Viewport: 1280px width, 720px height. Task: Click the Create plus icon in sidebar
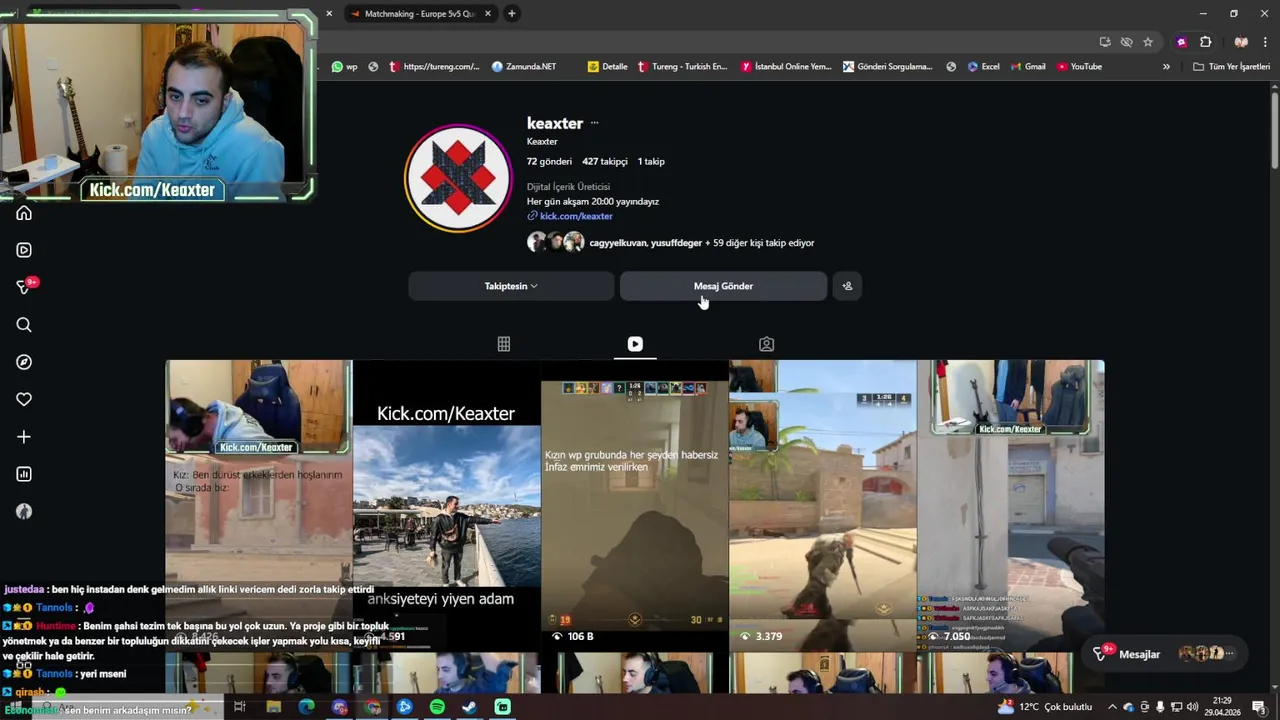pyautogui.click(x=24, y=437)
